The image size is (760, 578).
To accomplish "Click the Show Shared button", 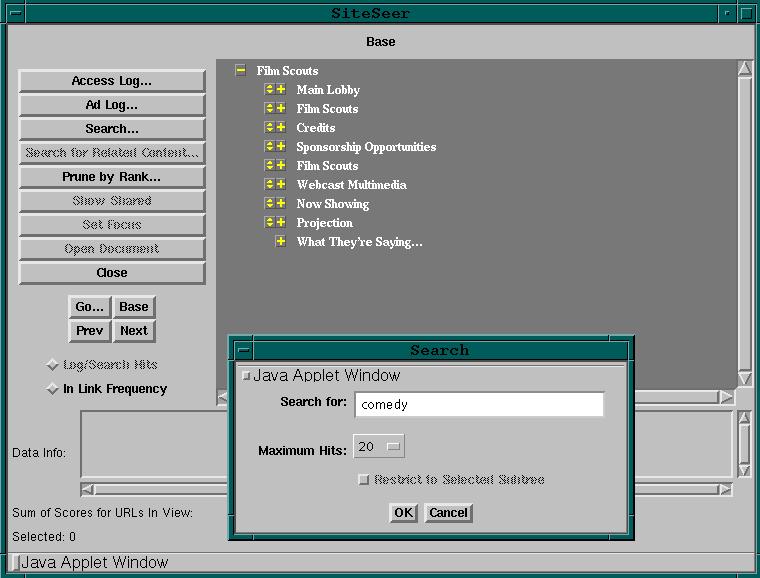I will (111, 201).
